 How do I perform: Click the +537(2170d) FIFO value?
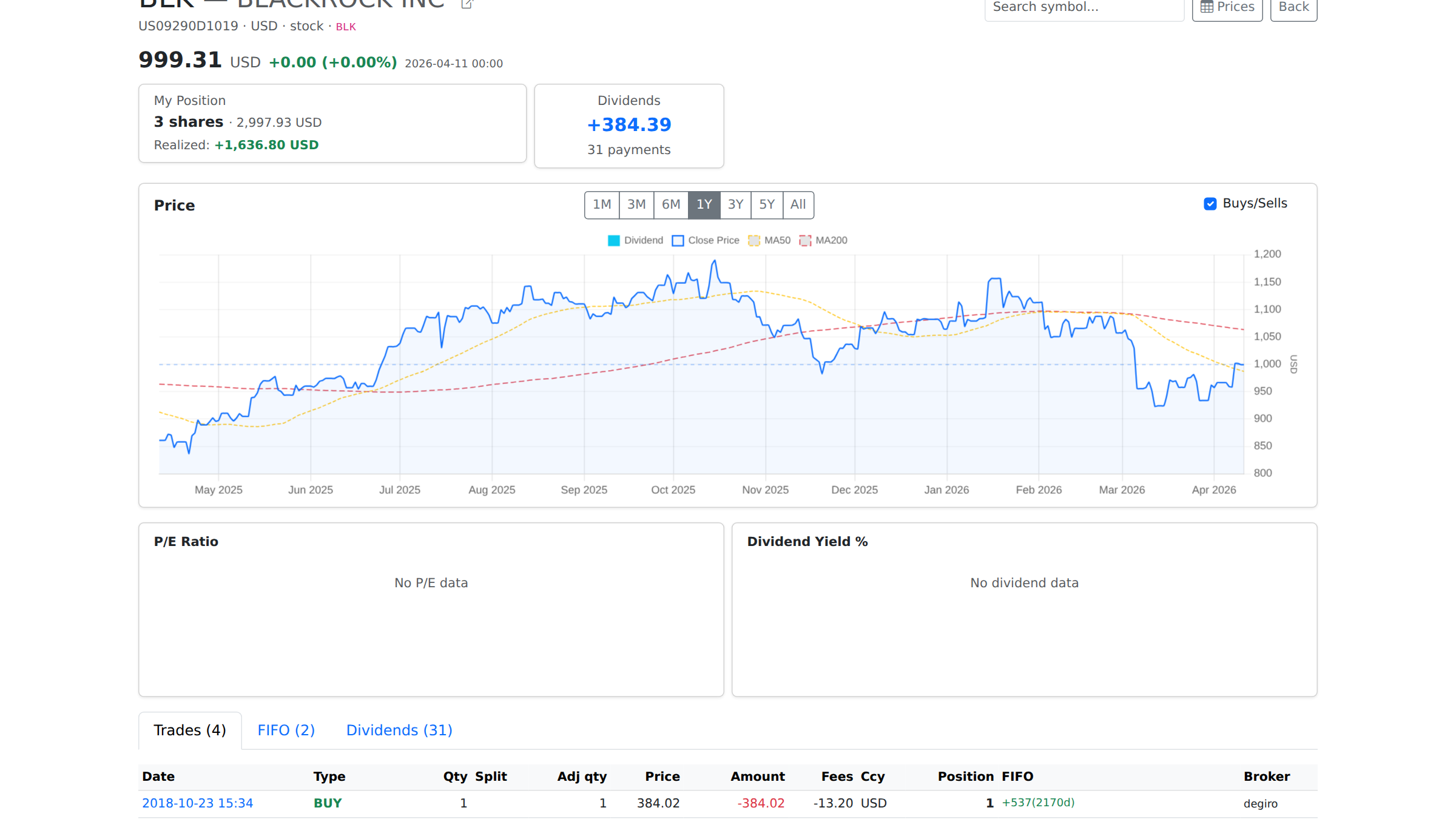coord(1038,803)
